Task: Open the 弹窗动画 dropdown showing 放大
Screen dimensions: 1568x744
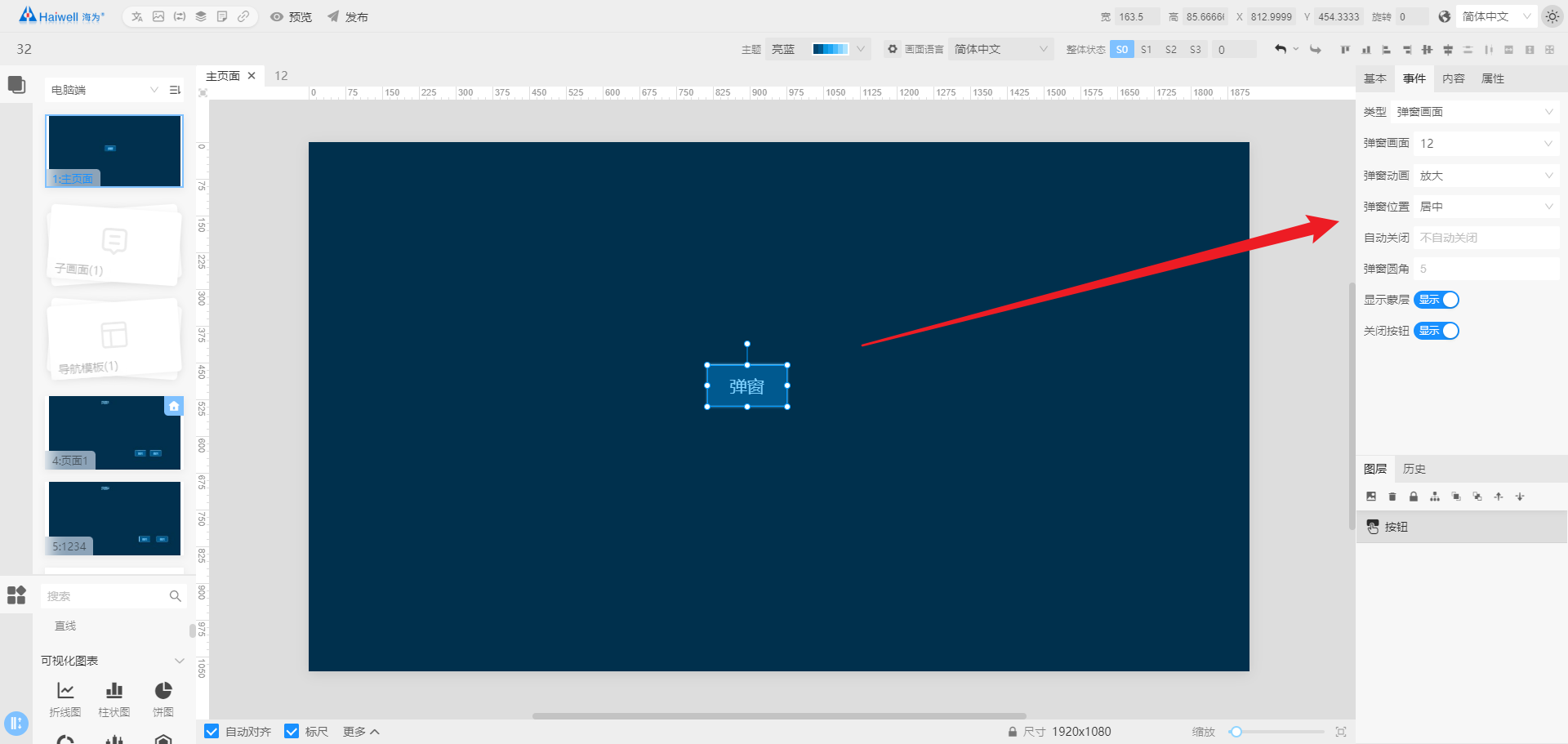Action: tap(1486, 176)
